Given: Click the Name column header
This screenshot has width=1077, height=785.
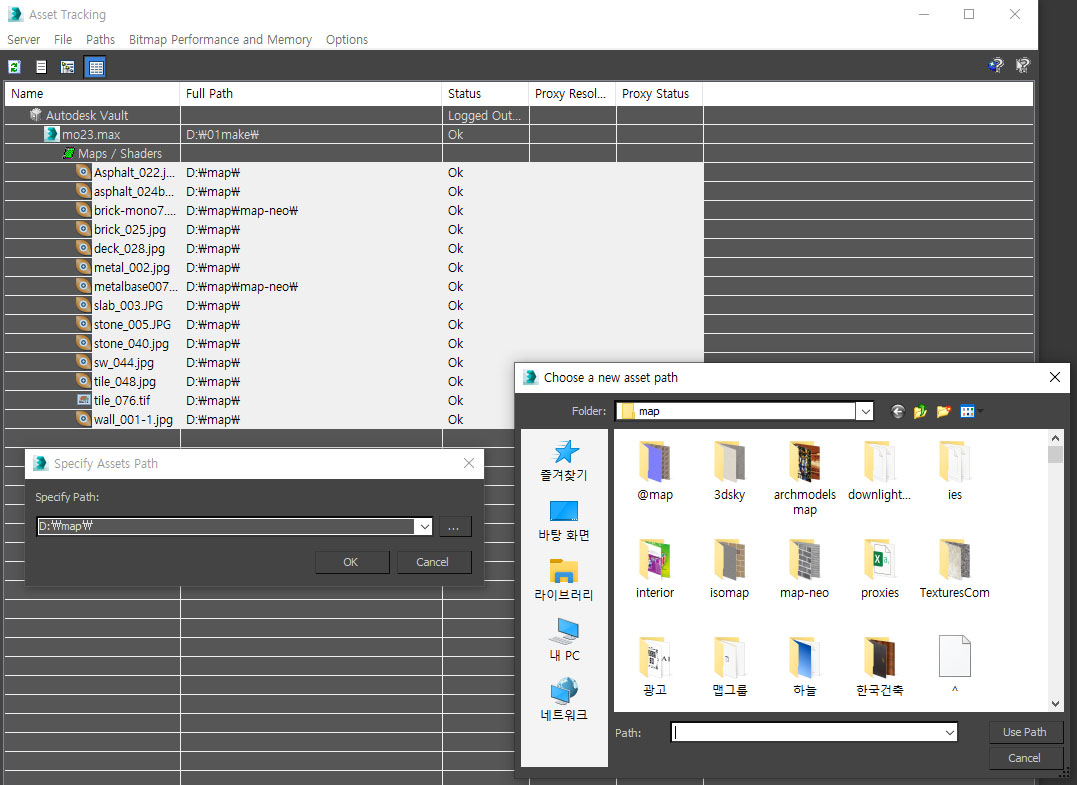Looking at the screenshot, I should 92,94.
